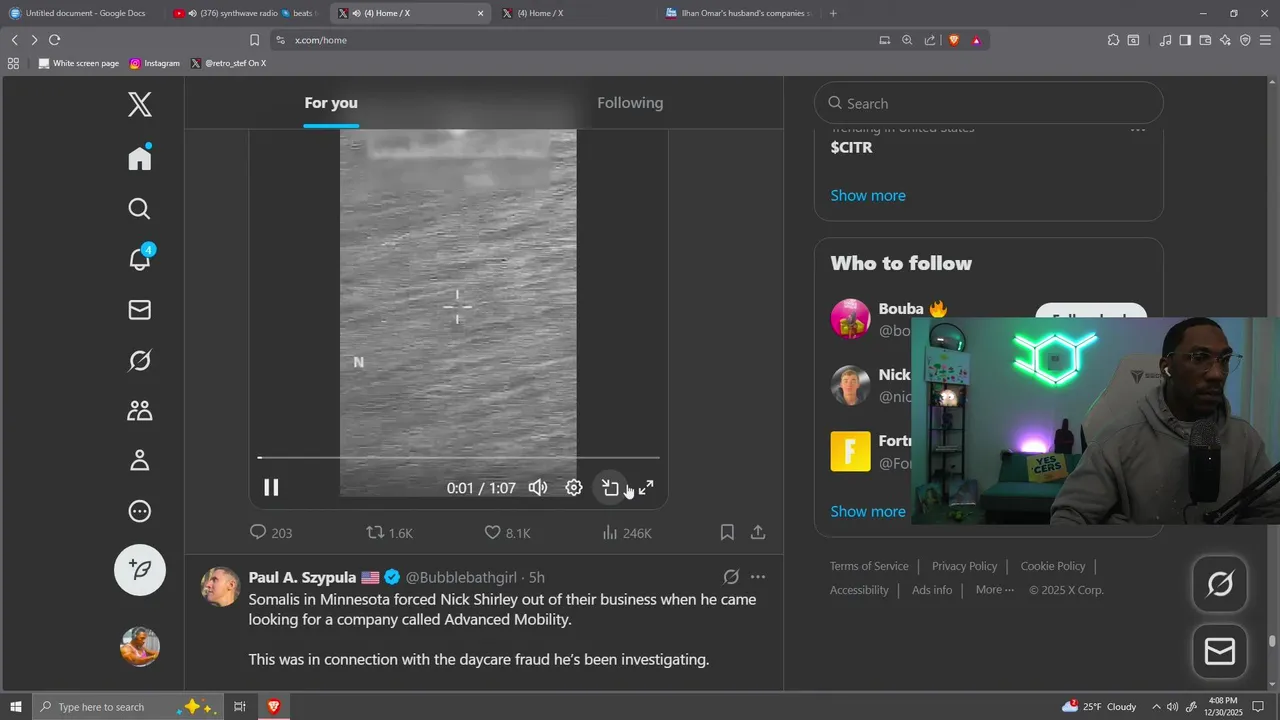
Task: Ask Grok about Paul A. Szypula's post
Action: tap(731, 577)
